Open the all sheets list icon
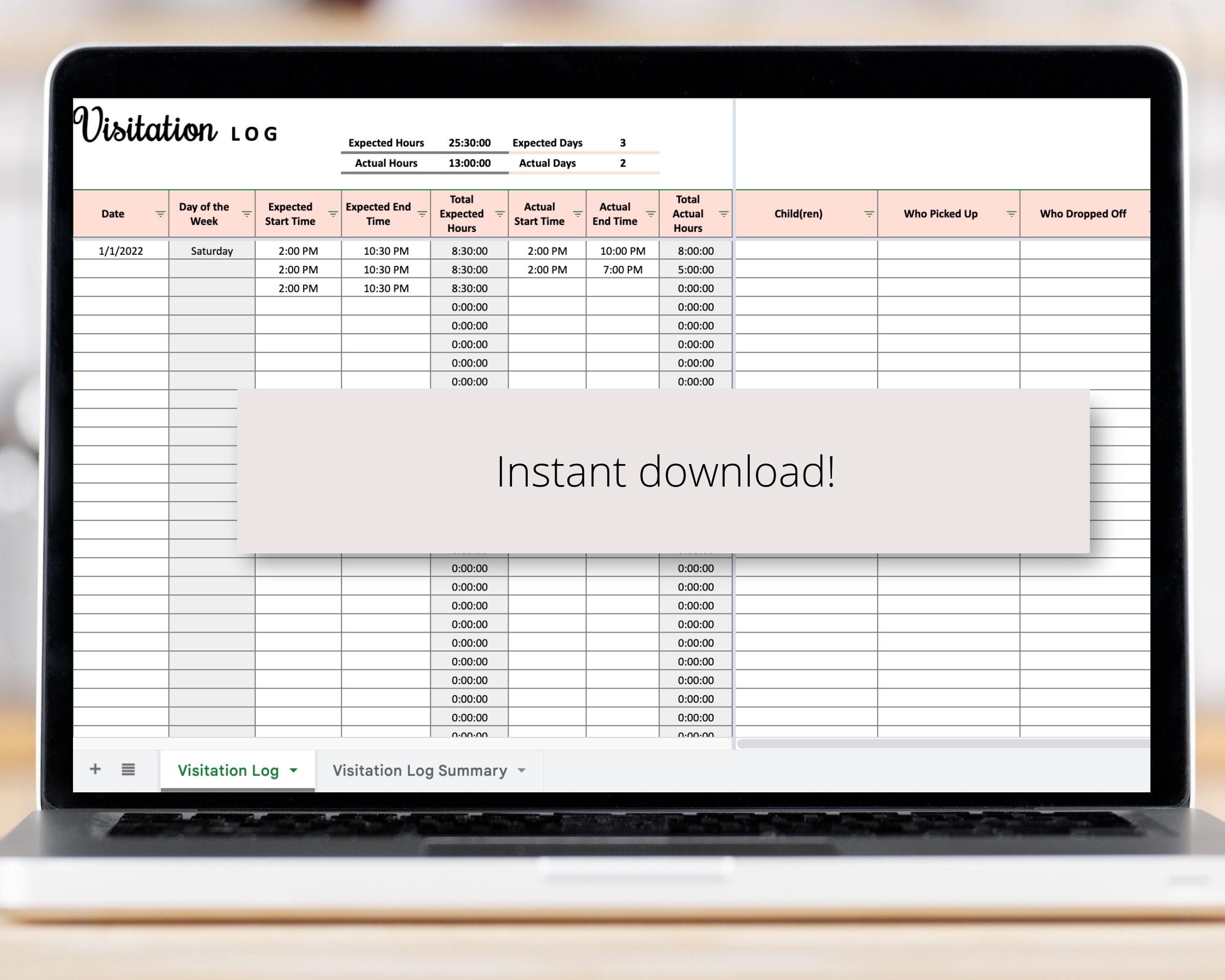Image resolution: width=1225 pixels, height=980 pixels. 129,770
